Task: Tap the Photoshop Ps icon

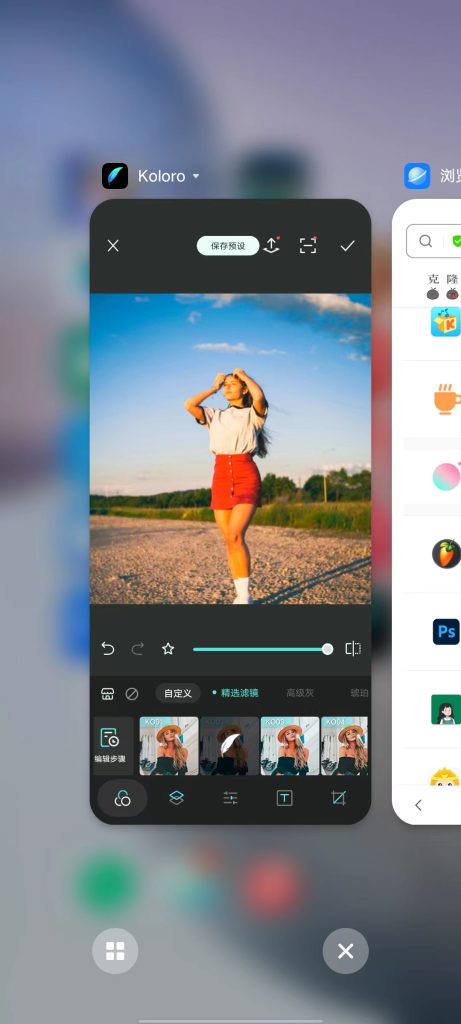Action: [x=447, y=632]
